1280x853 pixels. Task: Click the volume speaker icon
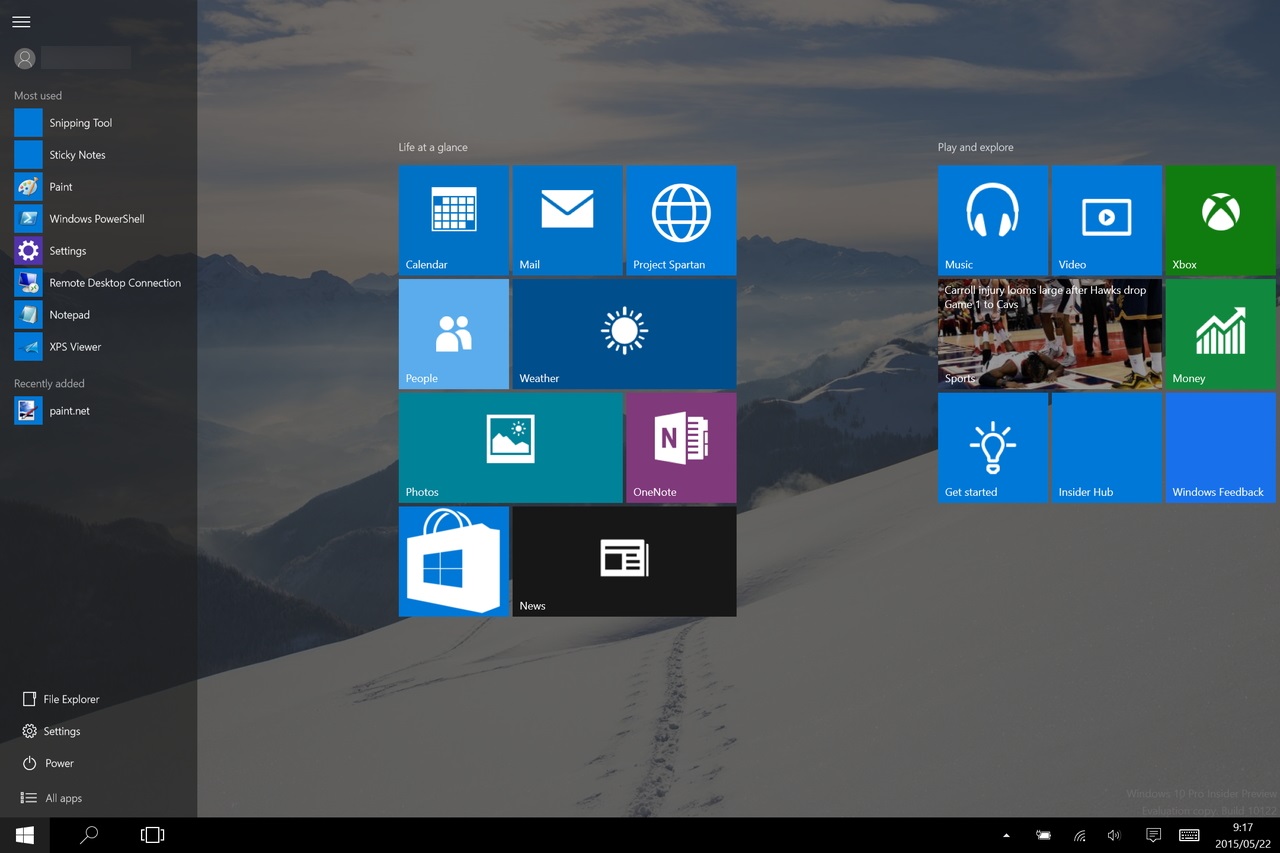point(1114,835)
